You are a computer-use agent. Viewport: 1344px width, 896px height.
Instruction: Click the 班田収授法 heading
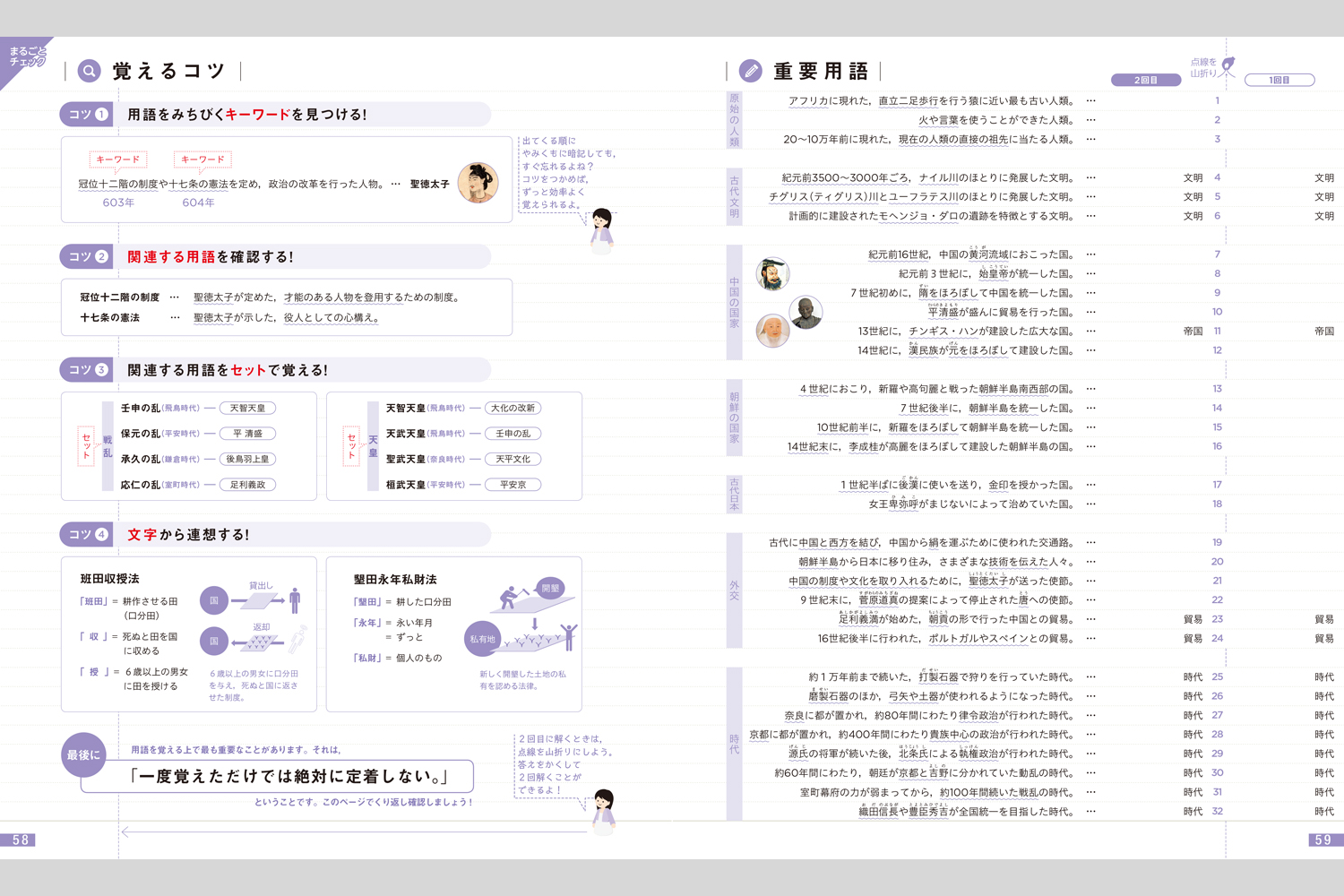point(109,579)
